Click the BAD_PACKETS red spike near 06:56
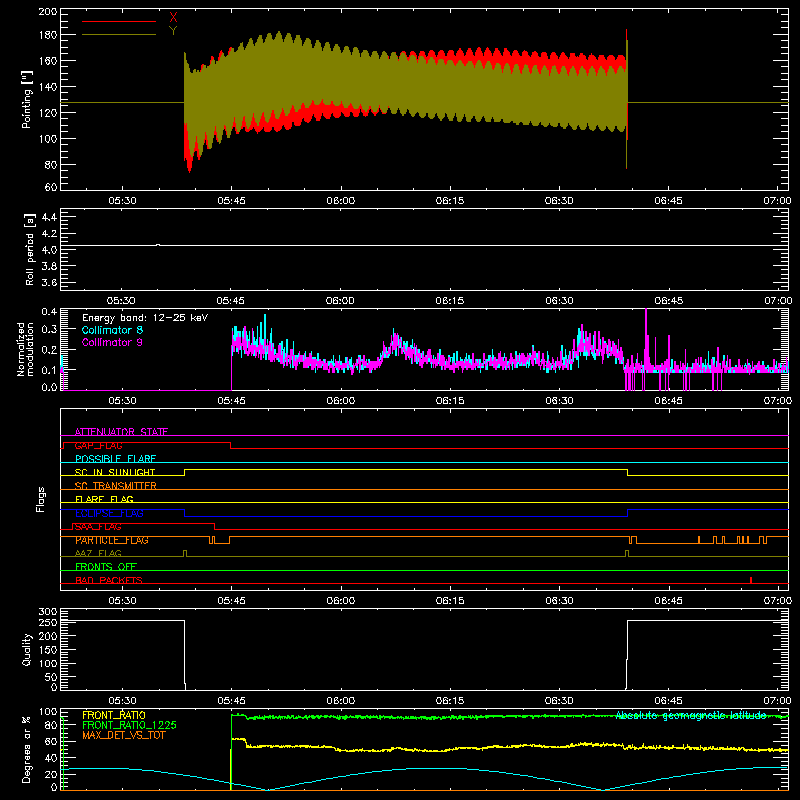The image size is (800, 800). pyautogui.click(x=751, y=580)
